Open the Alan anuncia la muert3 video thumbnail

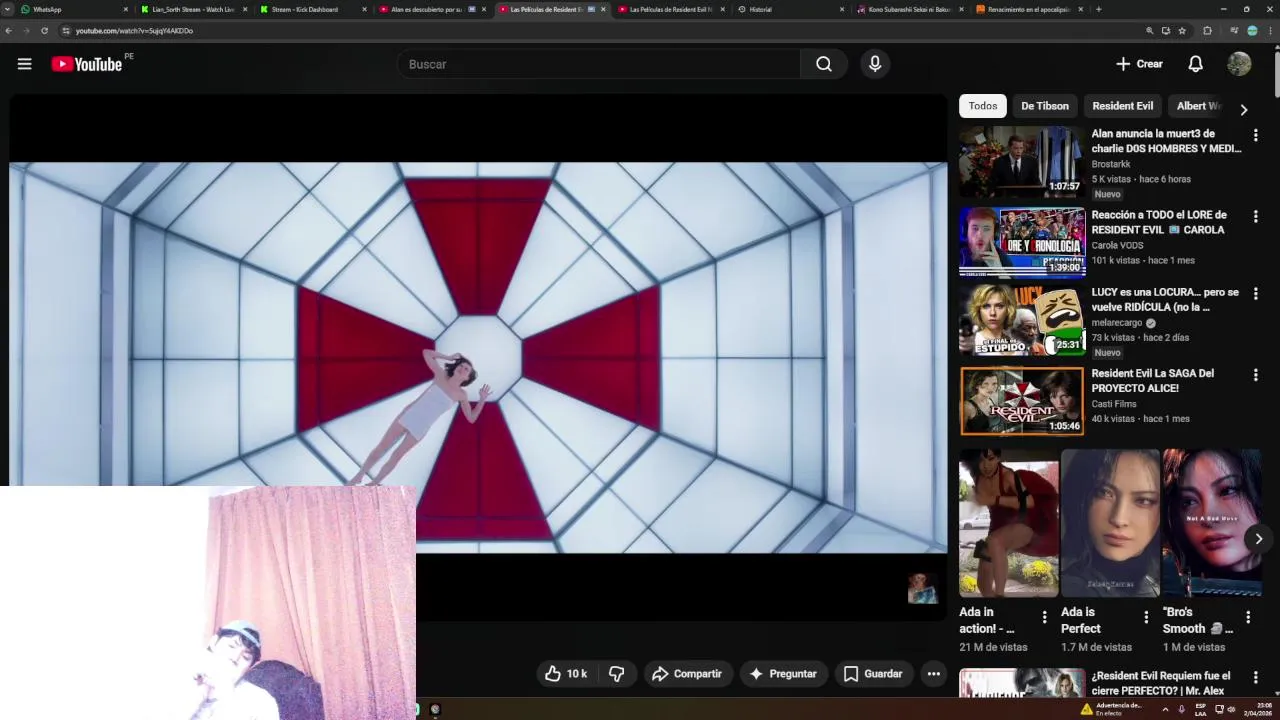(x=1021, y=161)
